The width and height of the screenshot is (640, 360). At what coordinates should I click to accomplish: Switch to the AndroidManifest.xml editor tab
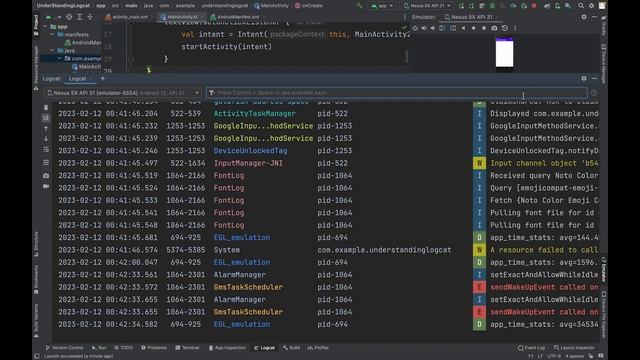(236, 17)
